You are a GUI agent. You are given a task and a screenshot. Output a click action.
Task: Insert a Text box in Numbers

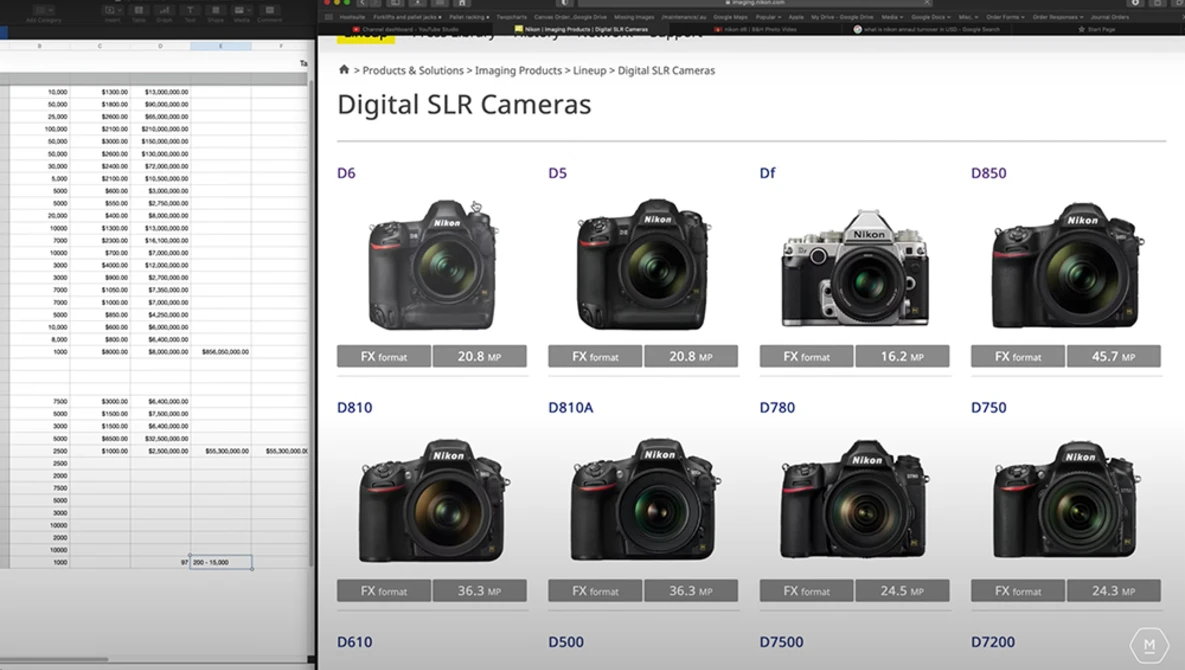pos(190,13)
